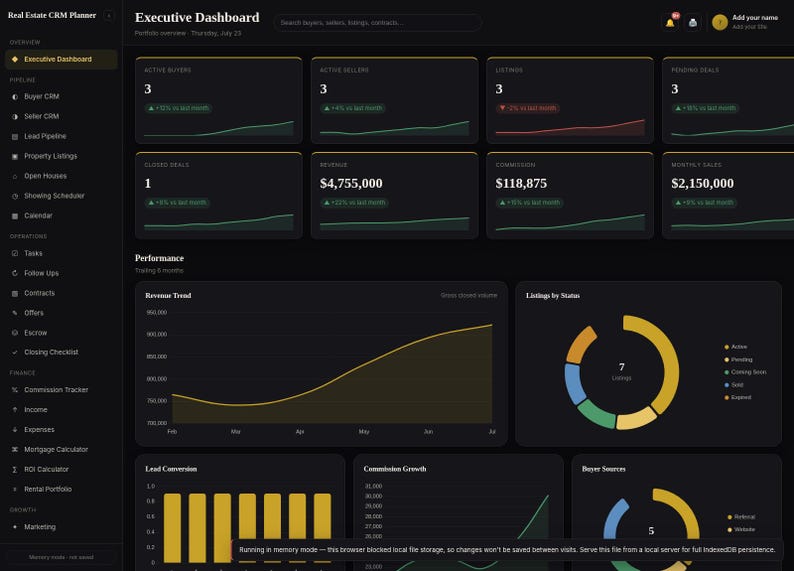
Task: Click the Follow Ups refresh icon
Action: [x=15, y=273]
